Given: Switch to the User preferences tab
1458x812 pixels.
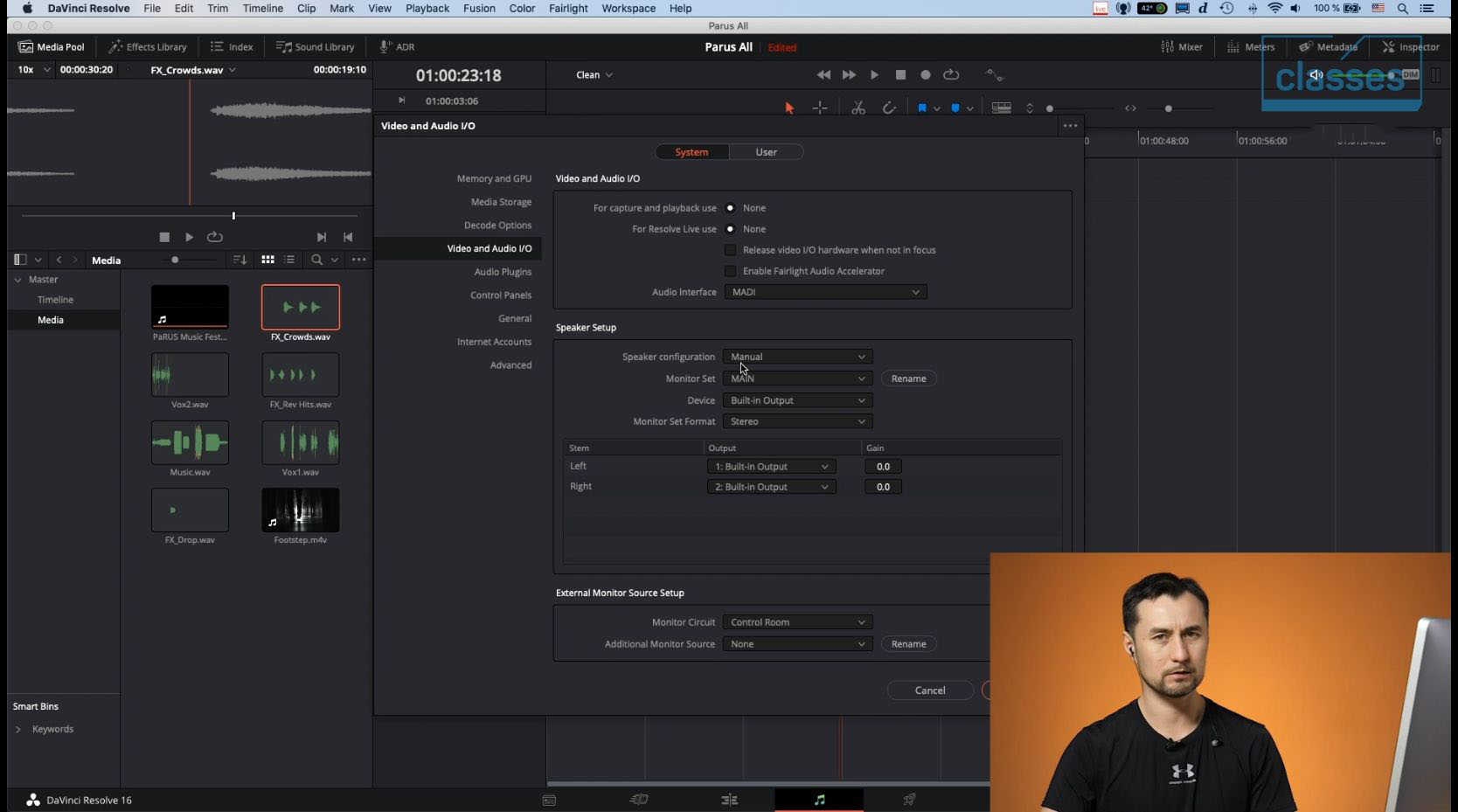Looking at the screenshot, I should coord(766,152).
